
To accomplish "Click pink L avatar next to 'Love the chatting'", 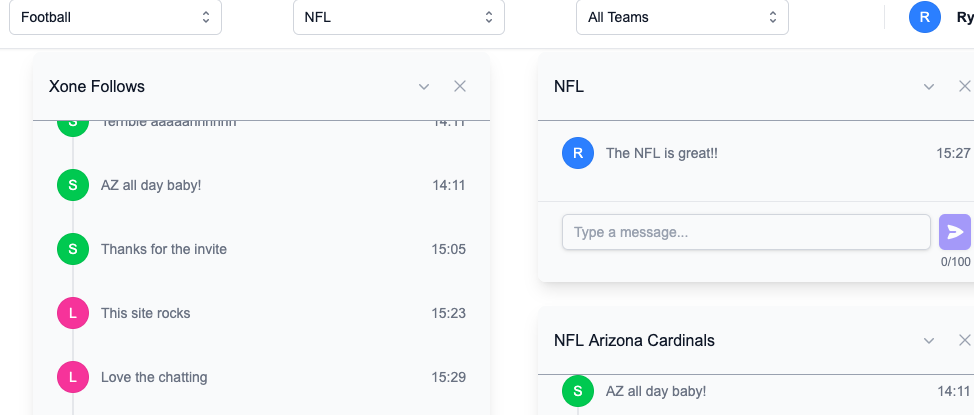I will pyautogui.click(x=73, y=377).
